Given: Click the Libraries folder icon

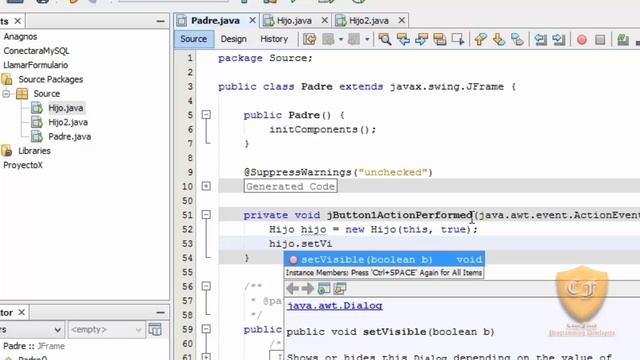Looking at the screenshot, I should point(7,151).
